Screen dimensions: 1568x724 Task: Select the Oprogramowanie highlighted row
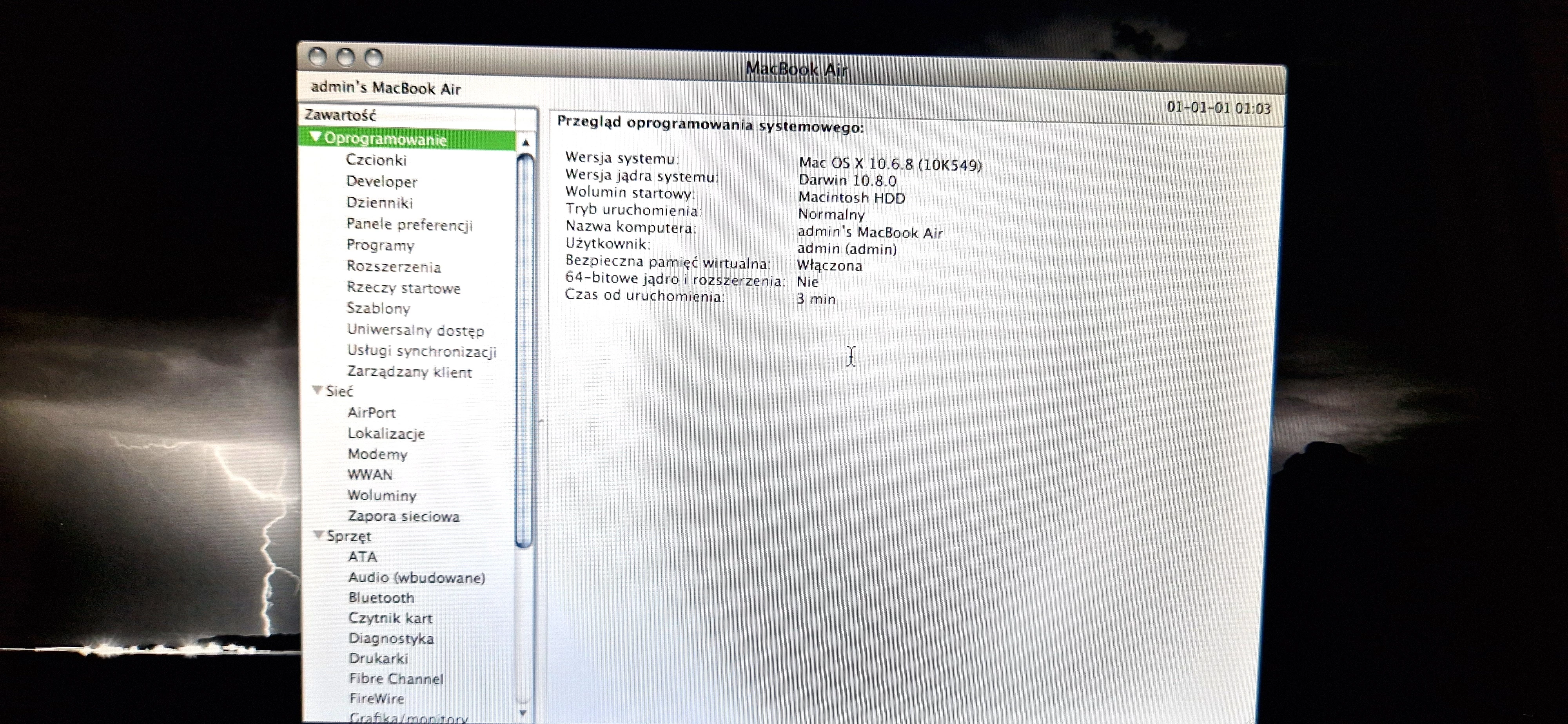pyautogui.click(x=407, y=139)
